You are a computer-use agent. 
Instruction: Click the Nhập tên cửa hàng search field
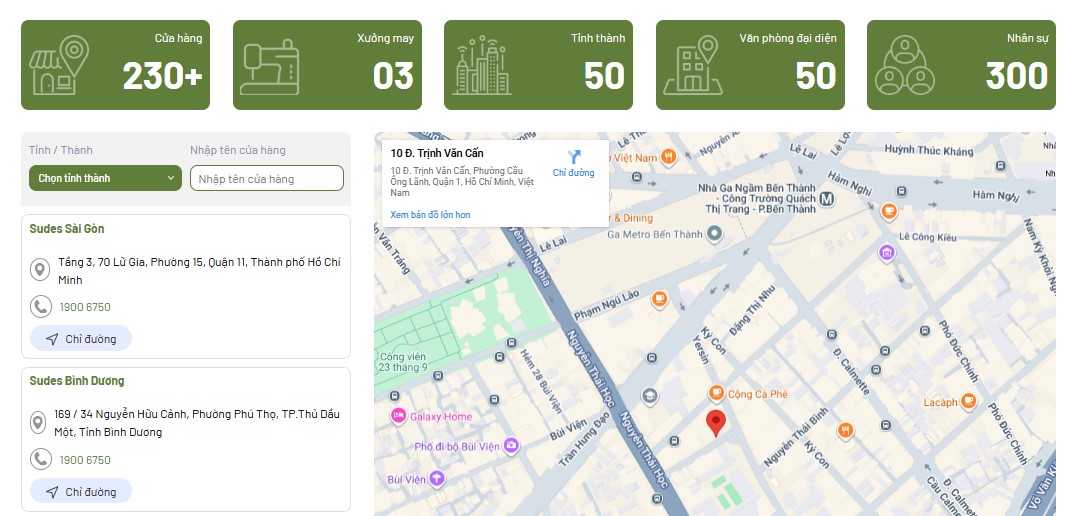267,178
